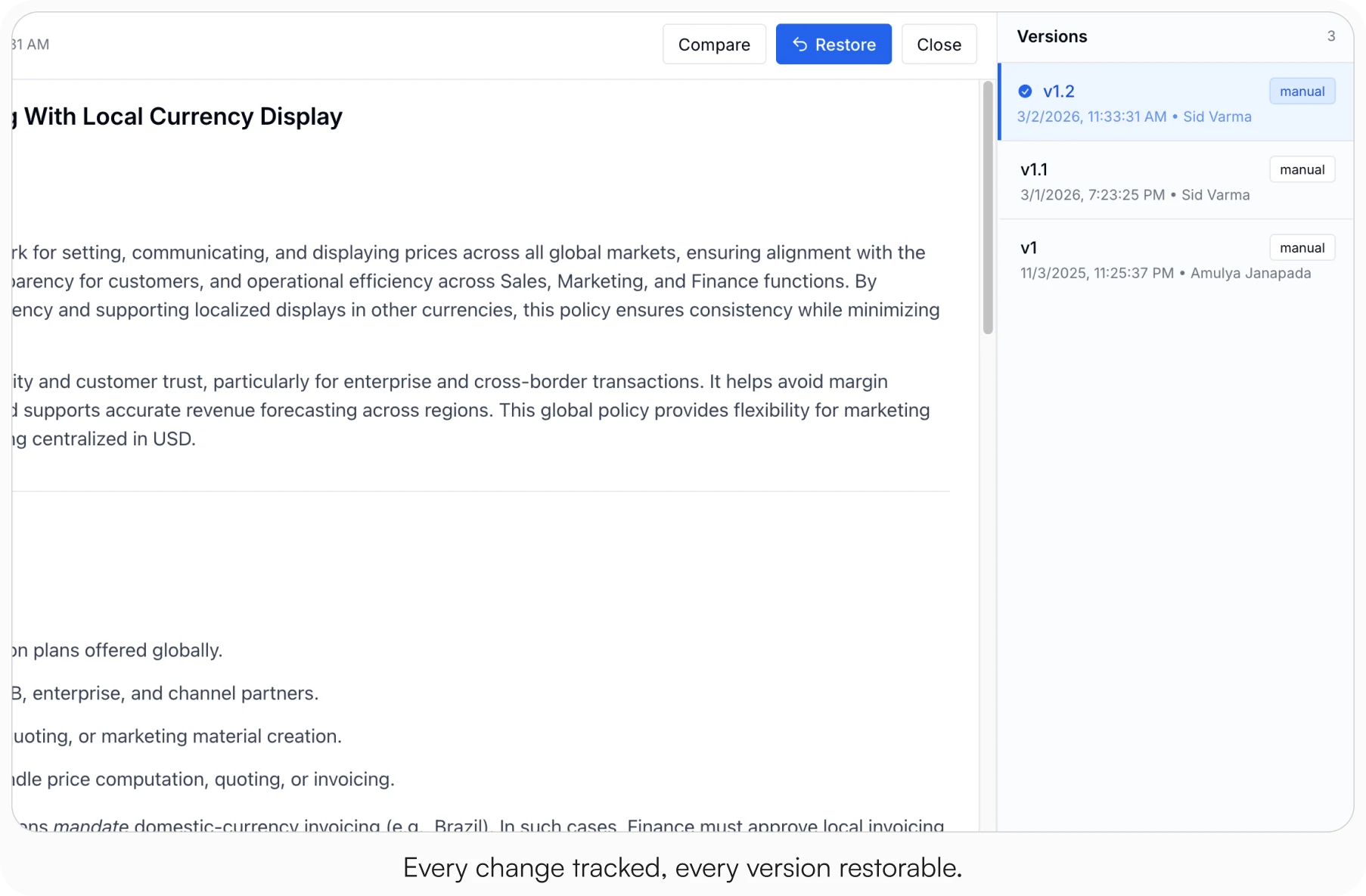This screenshot has width=1366, height=896.
Task: Click the undo arrow icon in Restore
Action: [799, 45]
